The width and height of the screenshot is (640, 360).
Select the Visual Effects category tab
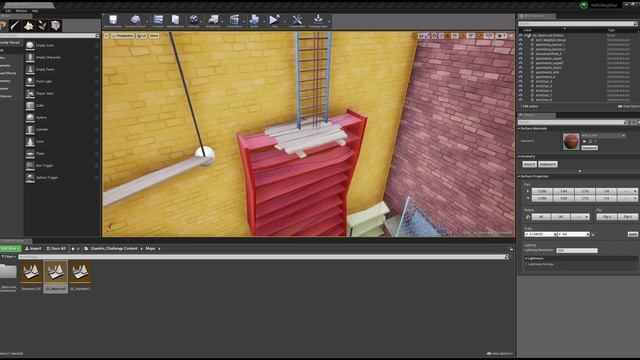click(8, 73)
